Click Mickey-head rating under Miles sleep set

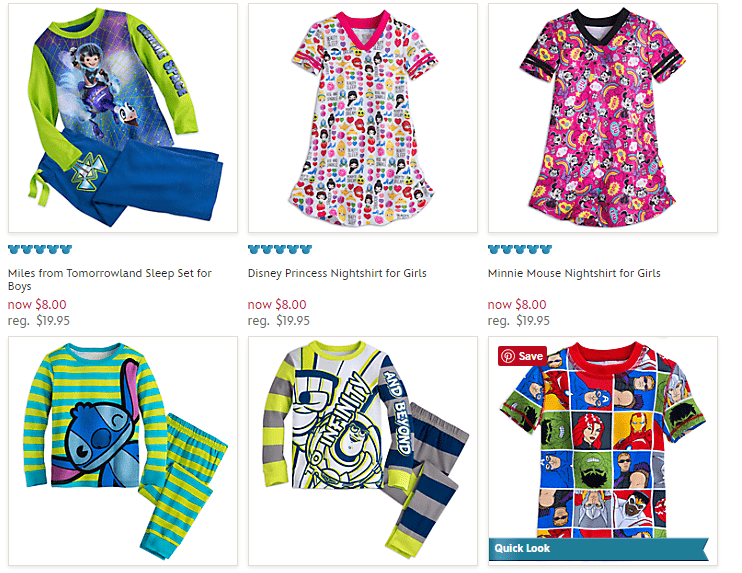(40, 249)
